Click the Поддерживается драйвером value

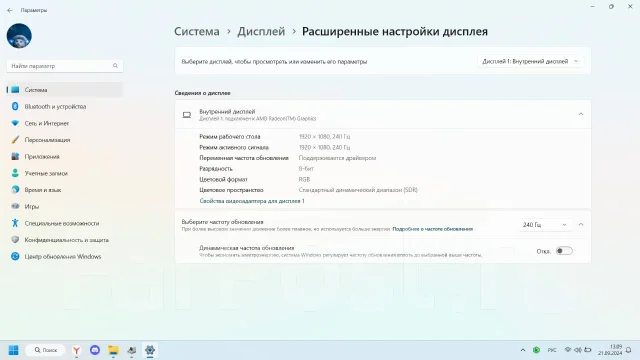coord(337,158)
